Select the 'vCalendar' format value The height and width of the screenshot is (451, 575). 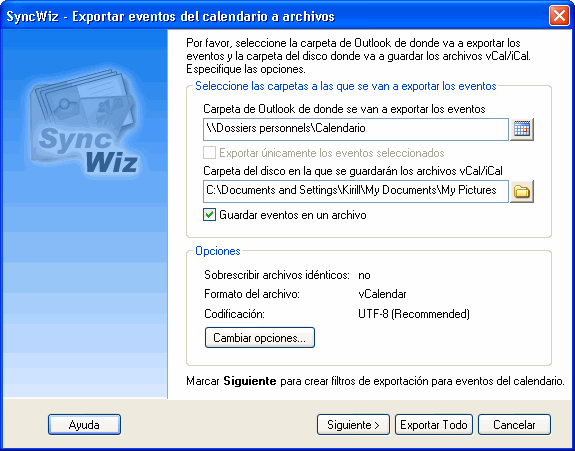(x=382, y=294)
